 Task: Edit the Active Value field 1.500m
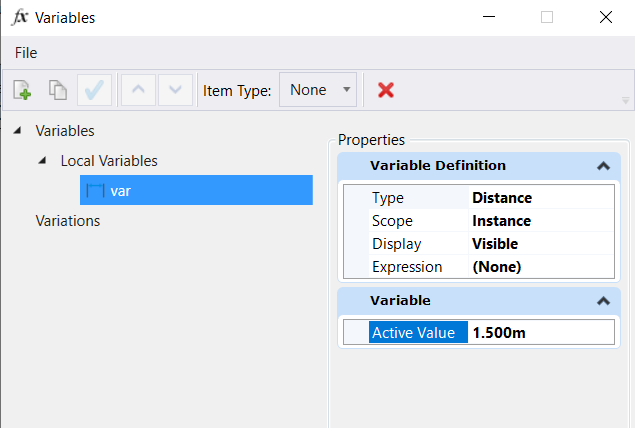point(540,333)
